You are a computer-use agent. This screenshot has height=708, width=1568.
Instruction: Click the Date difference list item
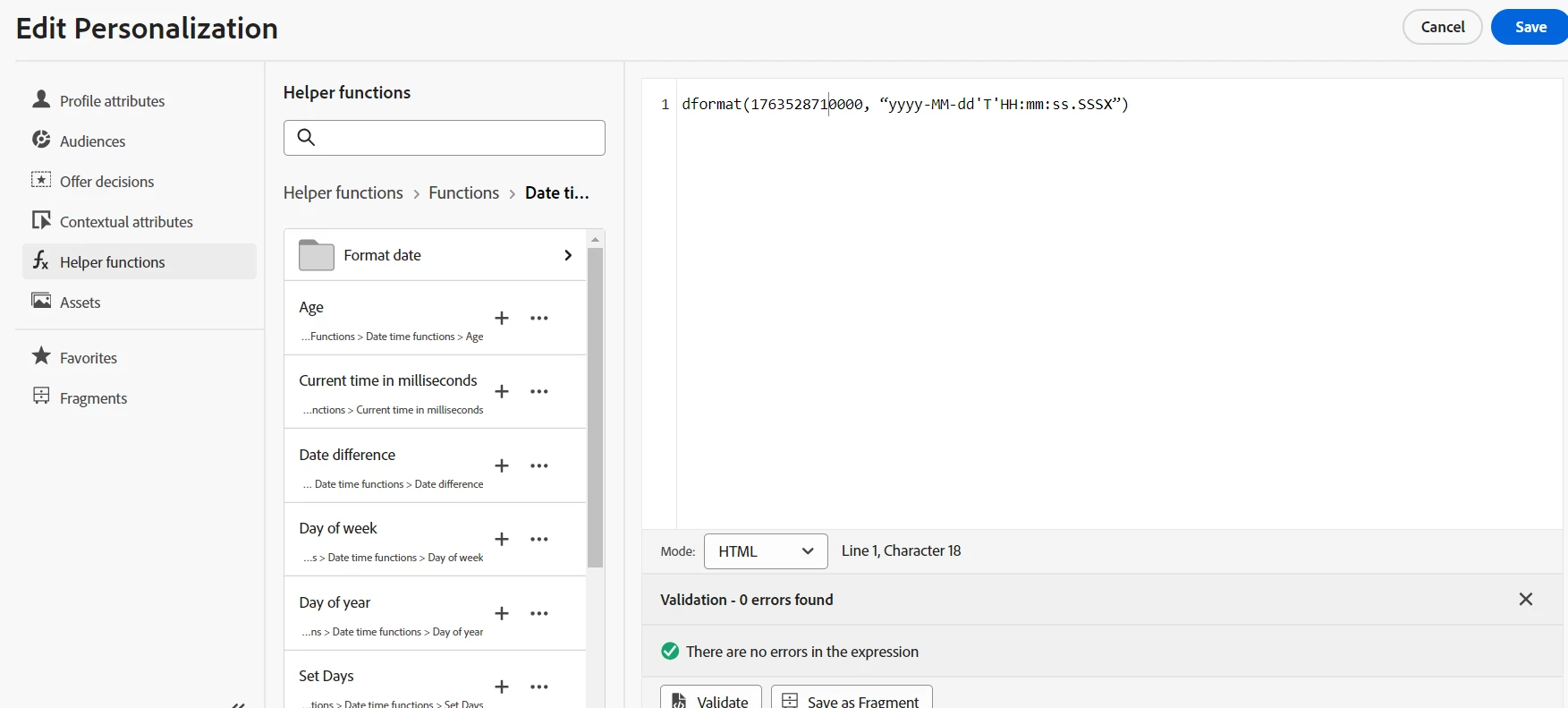pyautogui.click(x=435, y=465)
